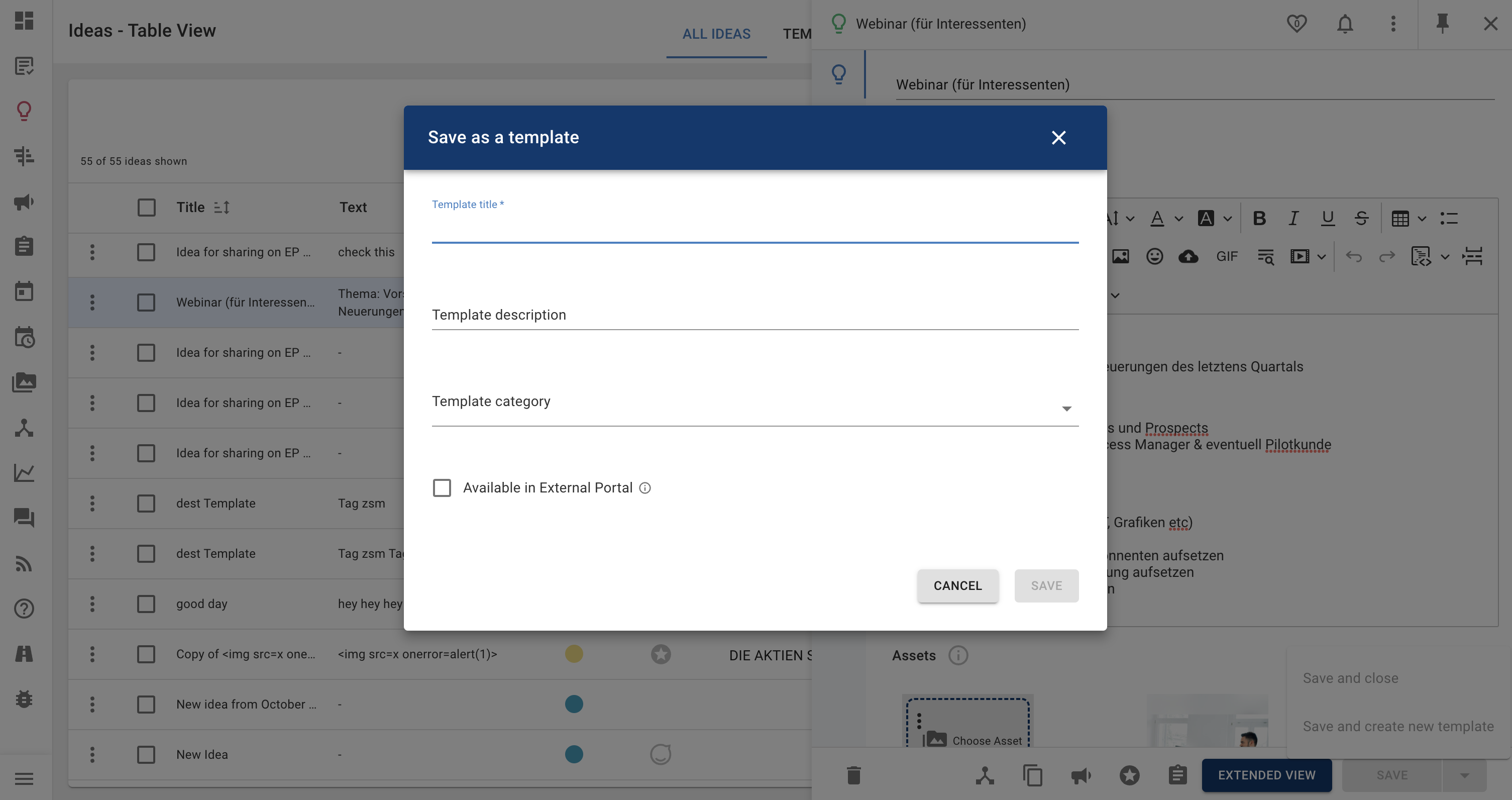Open the RSS feed icon in the sidebar
1512x800 pixels.
point(24,563)
